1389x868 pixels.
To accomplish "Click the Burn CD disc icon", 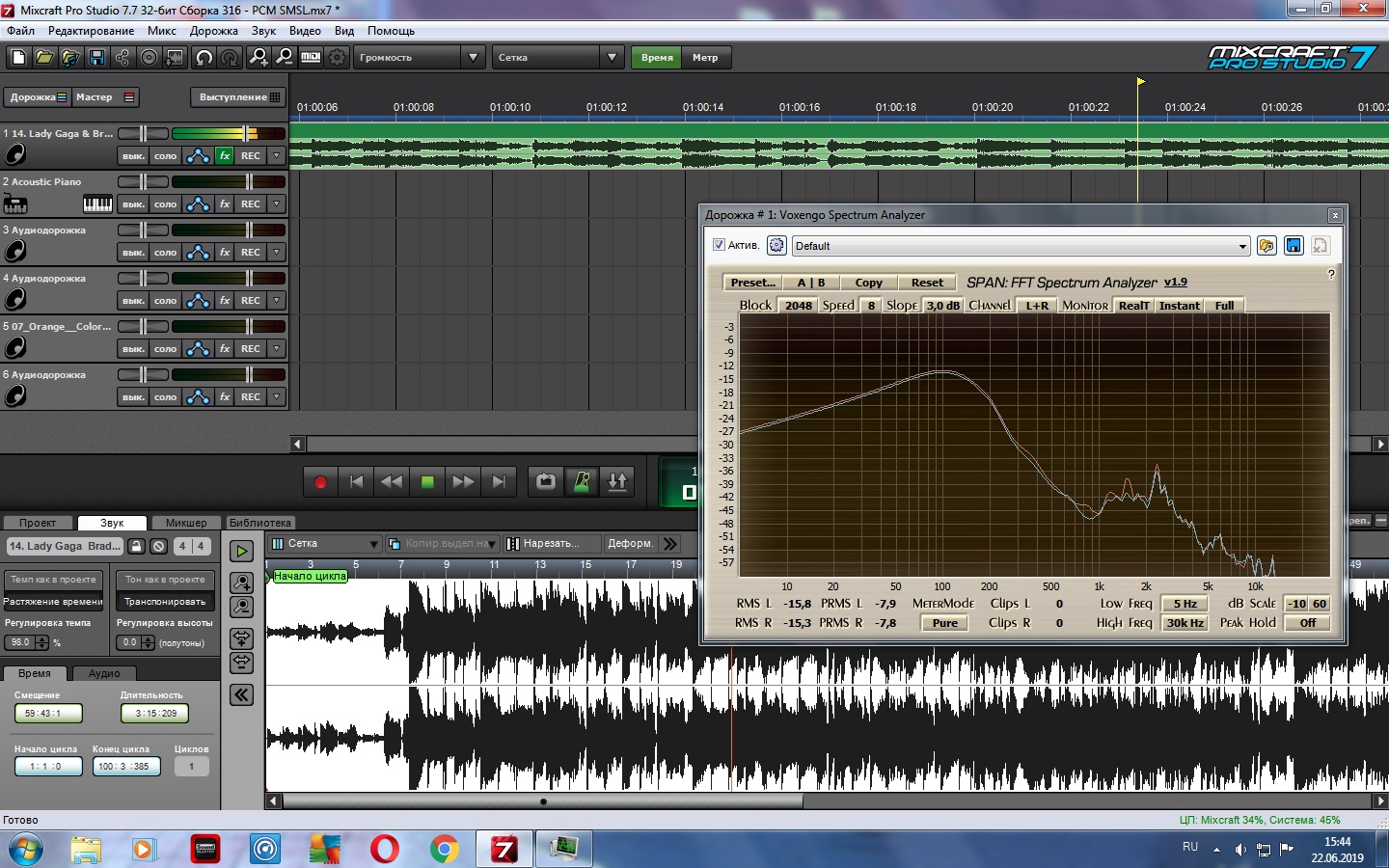I will 149,58.
